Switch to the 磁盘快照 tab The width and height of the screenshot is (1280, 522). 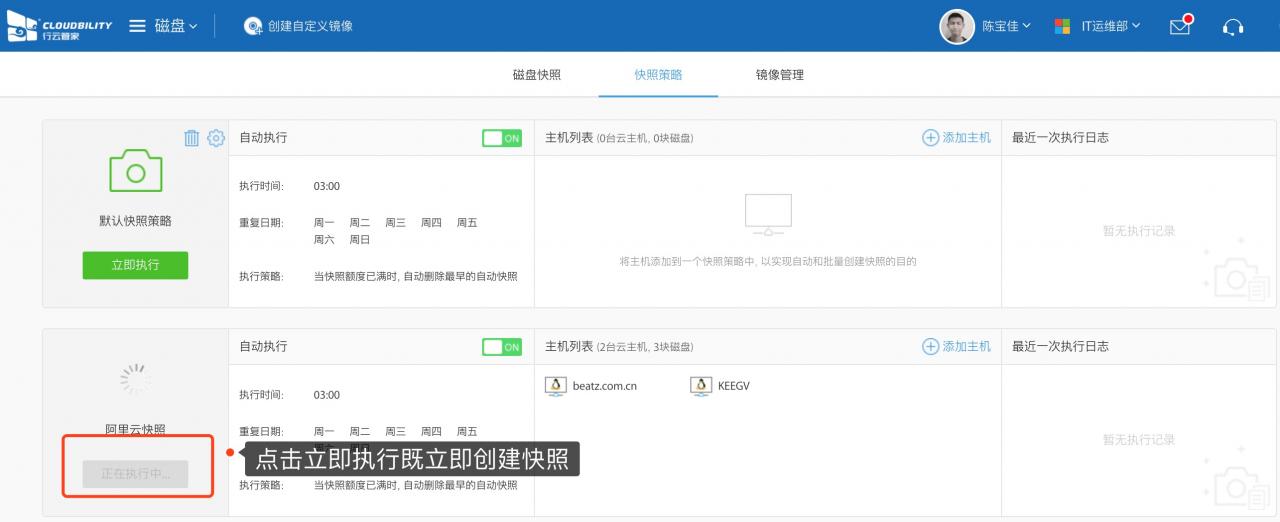point(537,75)
